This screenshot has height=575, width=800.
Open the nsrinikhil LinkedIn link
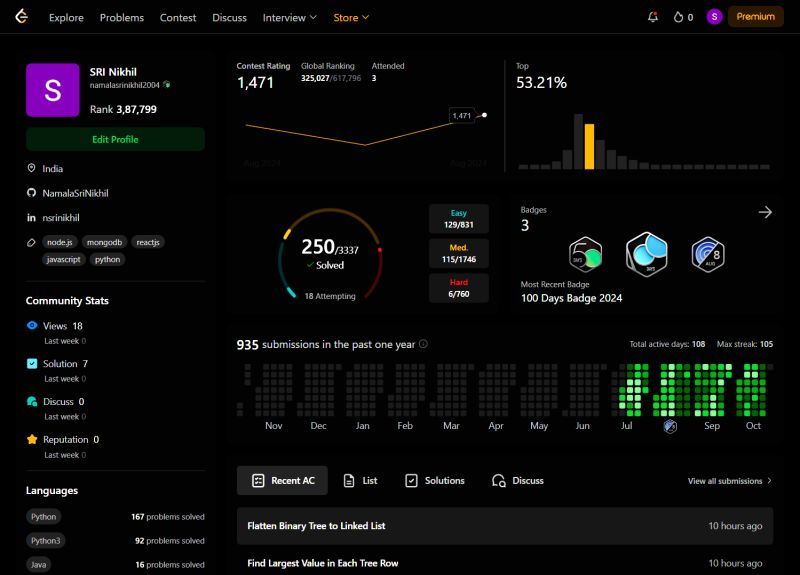click(x=61, y=217)
